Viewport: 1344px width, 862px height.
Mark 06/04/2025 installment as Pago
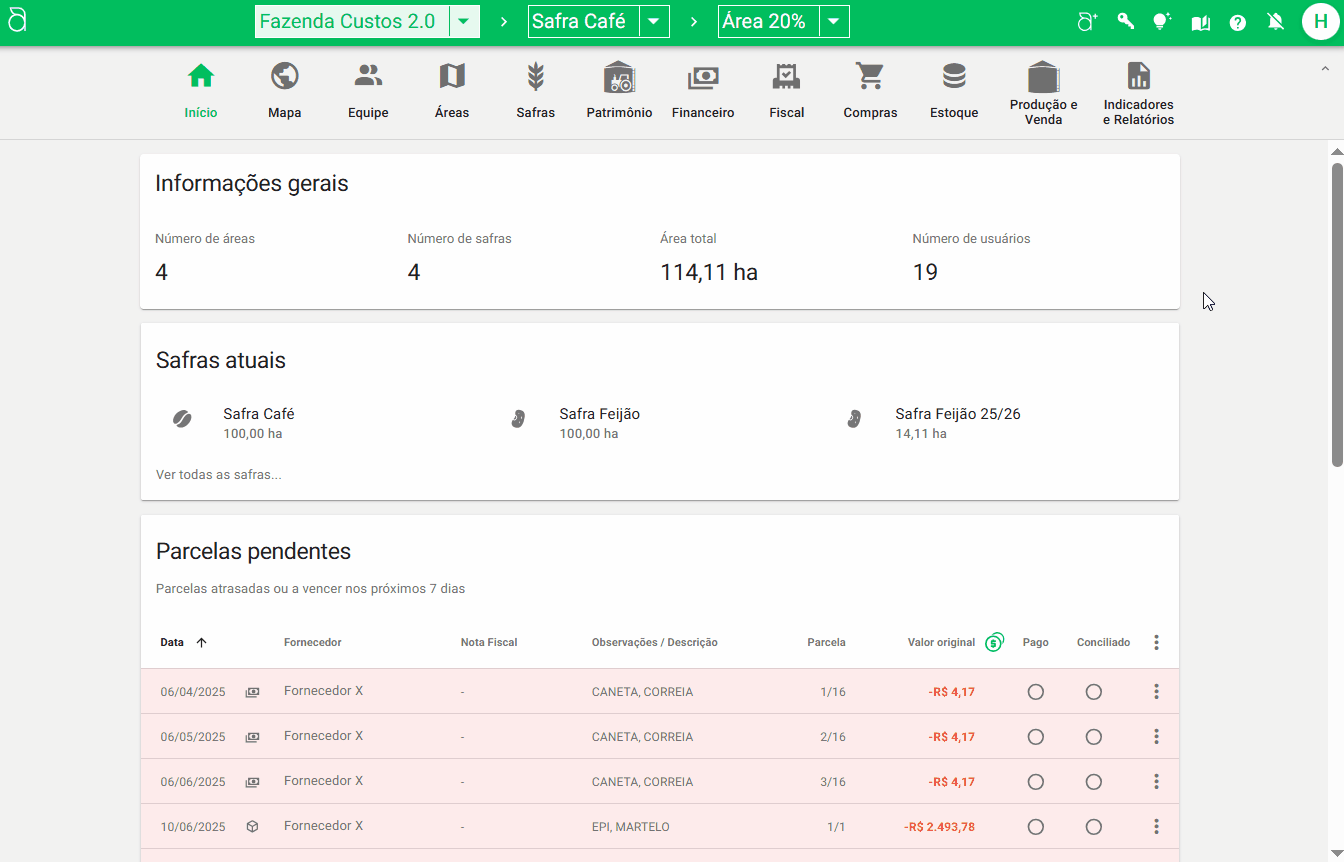[1035, 692]
